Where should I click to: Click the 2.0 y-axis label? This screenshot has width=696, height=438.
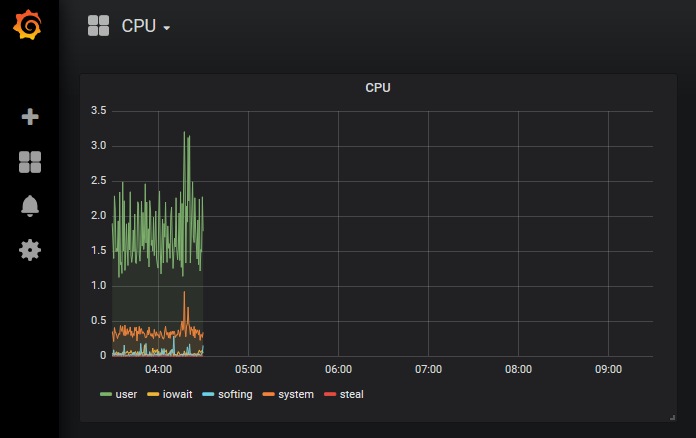click(99, 216)
